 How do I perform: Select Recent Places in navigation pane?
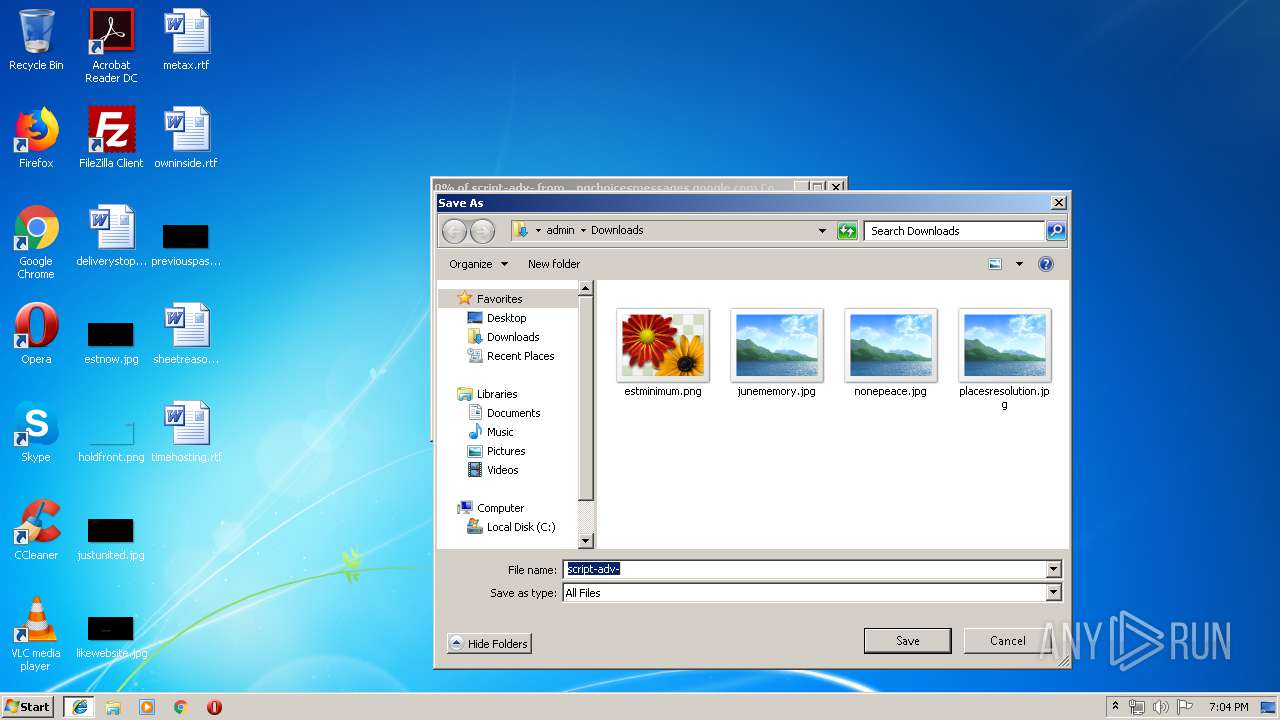click(510, 356)
